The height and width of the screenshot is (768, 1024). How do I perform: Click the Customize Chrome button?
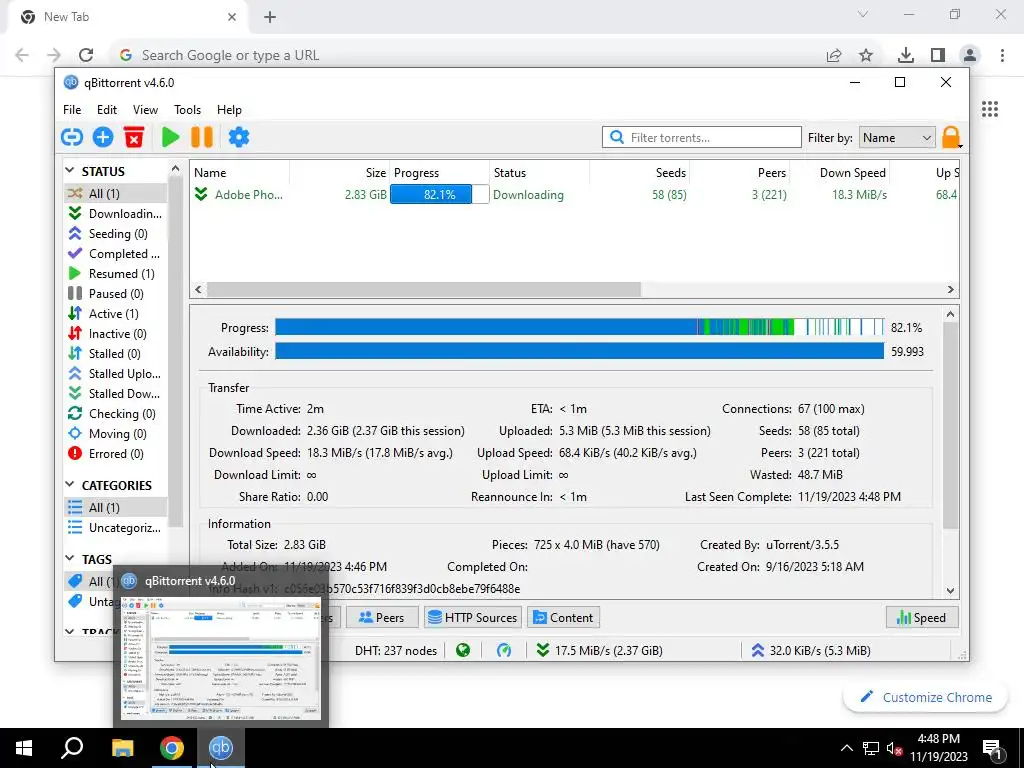pyautogui.click(x=925, y=697)
